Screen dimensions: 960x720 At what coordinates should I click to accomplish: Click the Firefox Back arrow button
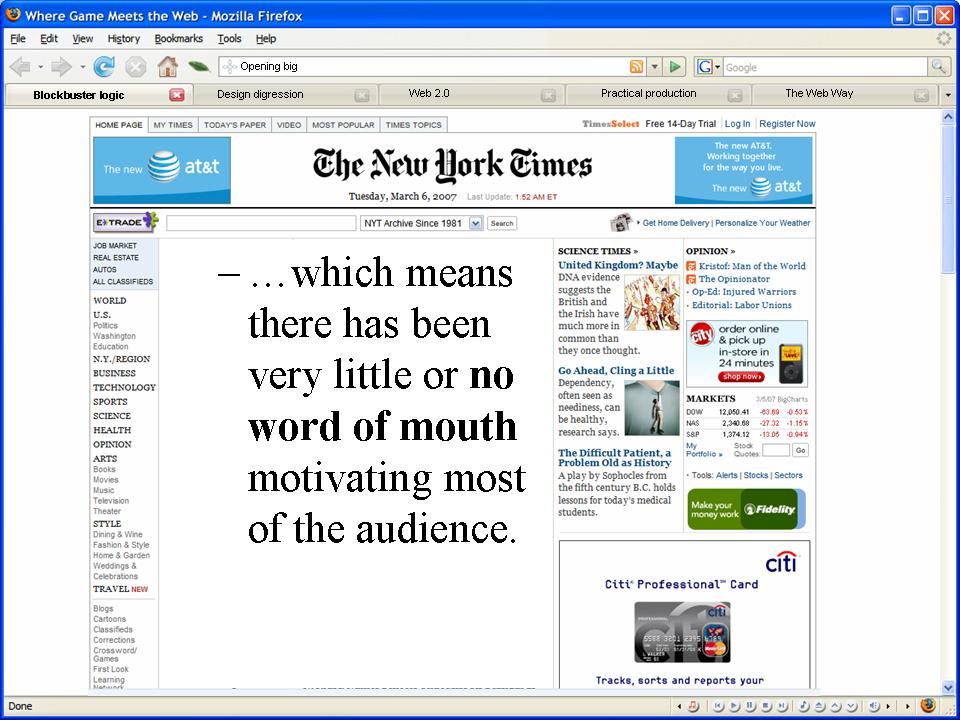pos(20,66)
